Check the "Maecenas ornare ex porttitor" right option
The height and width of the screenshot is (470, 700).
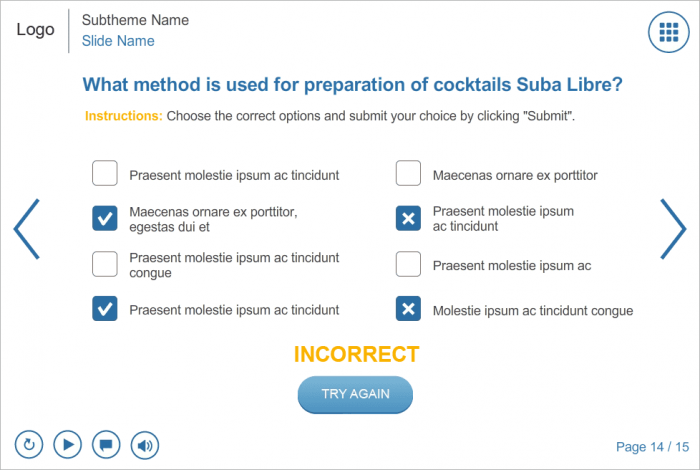pos(408,174)
